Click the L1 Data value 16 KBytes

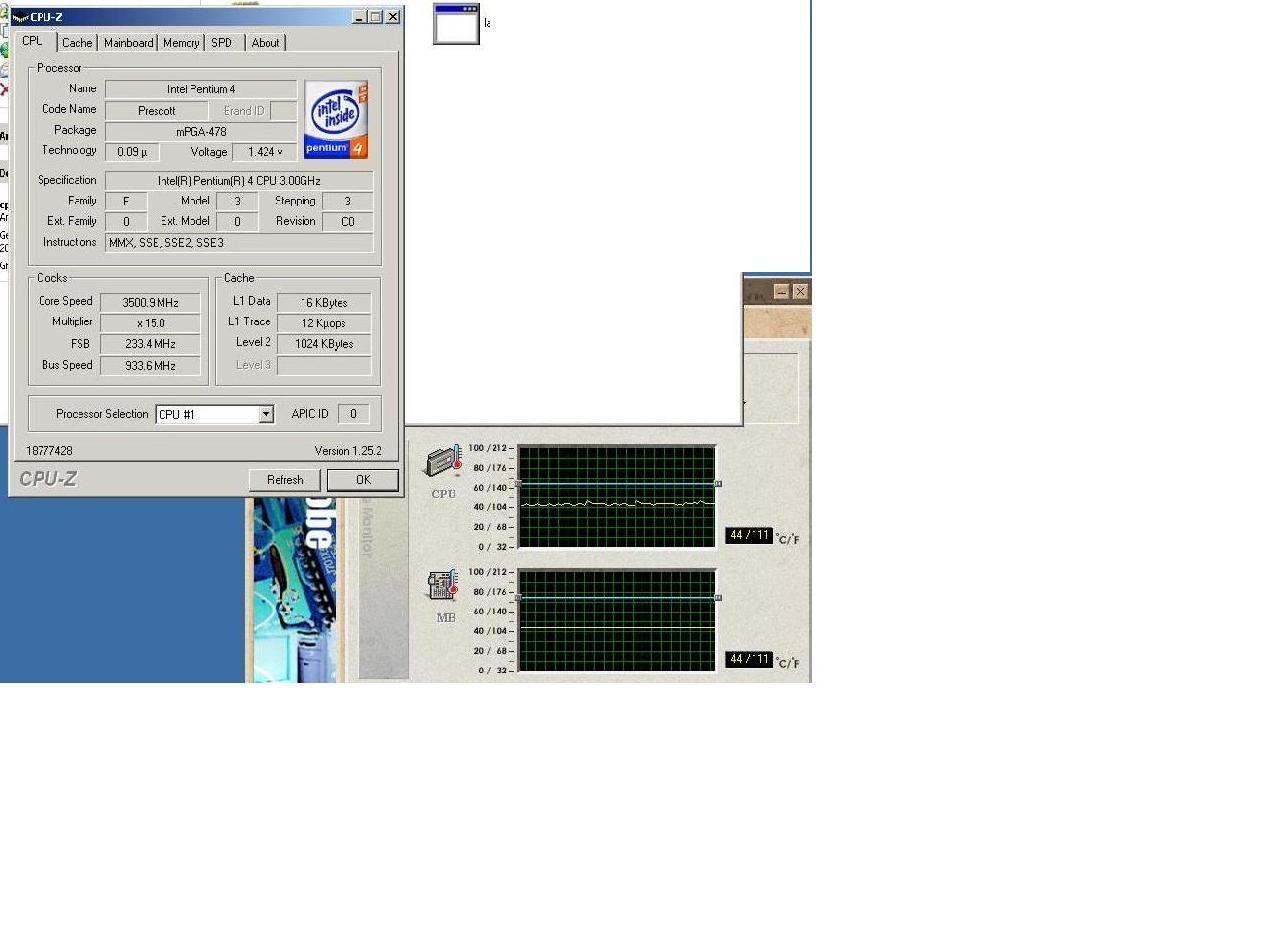click(324, 302)
